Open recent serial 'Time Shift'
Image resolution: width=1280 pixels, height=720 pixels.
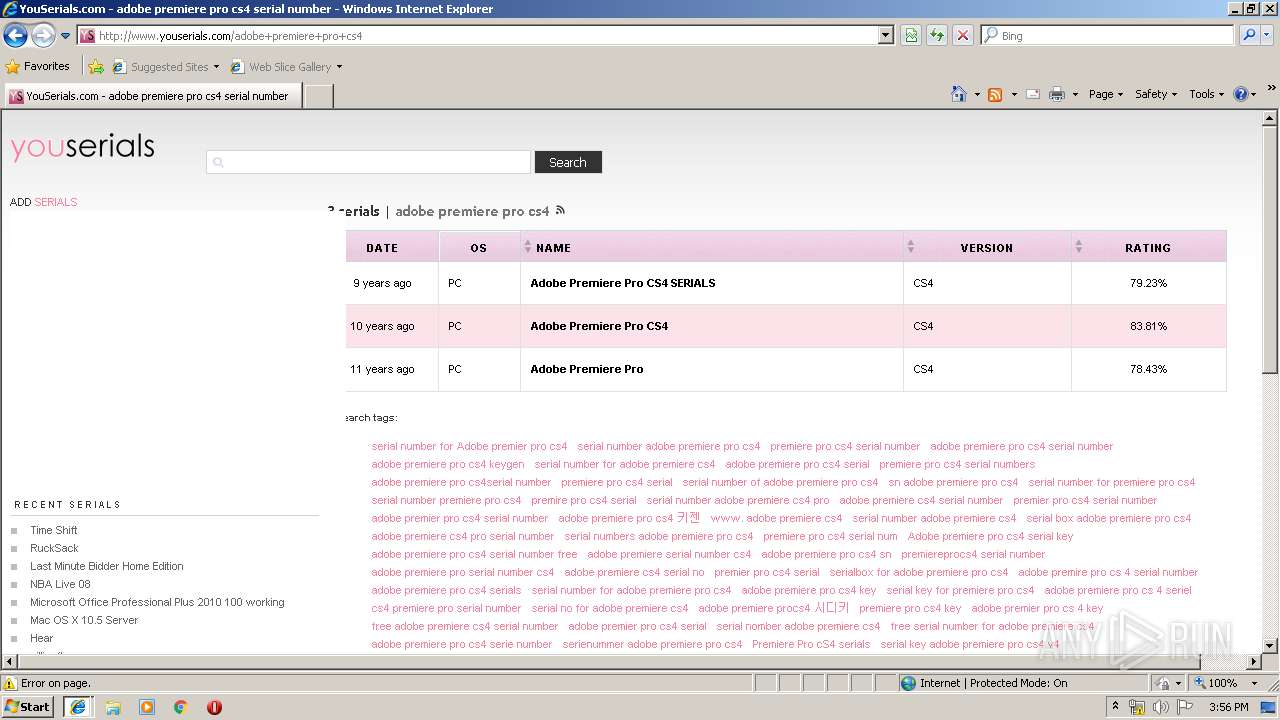point(54,530)
